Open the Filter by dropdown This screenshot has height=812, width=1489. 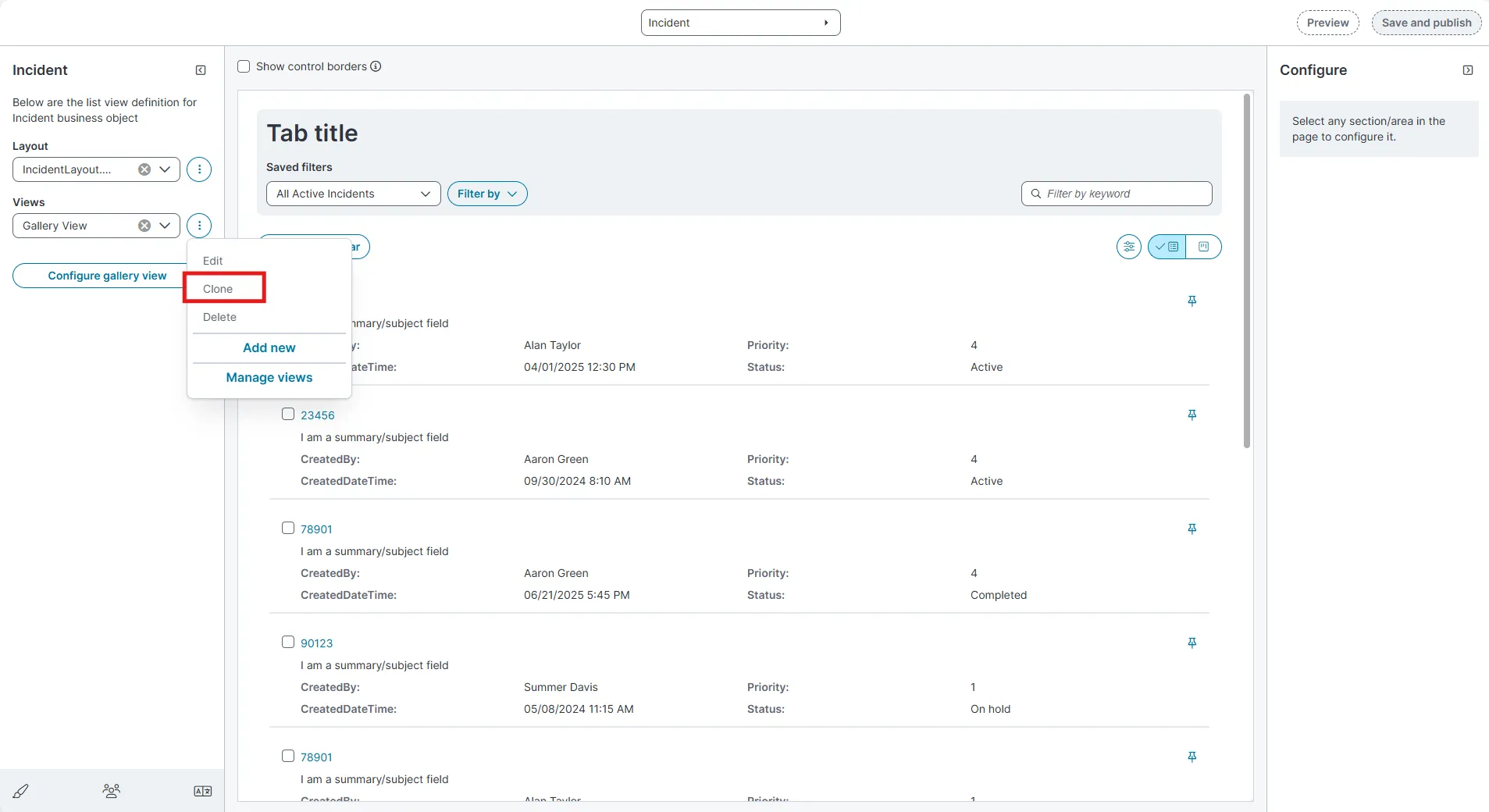click(487, 194)
